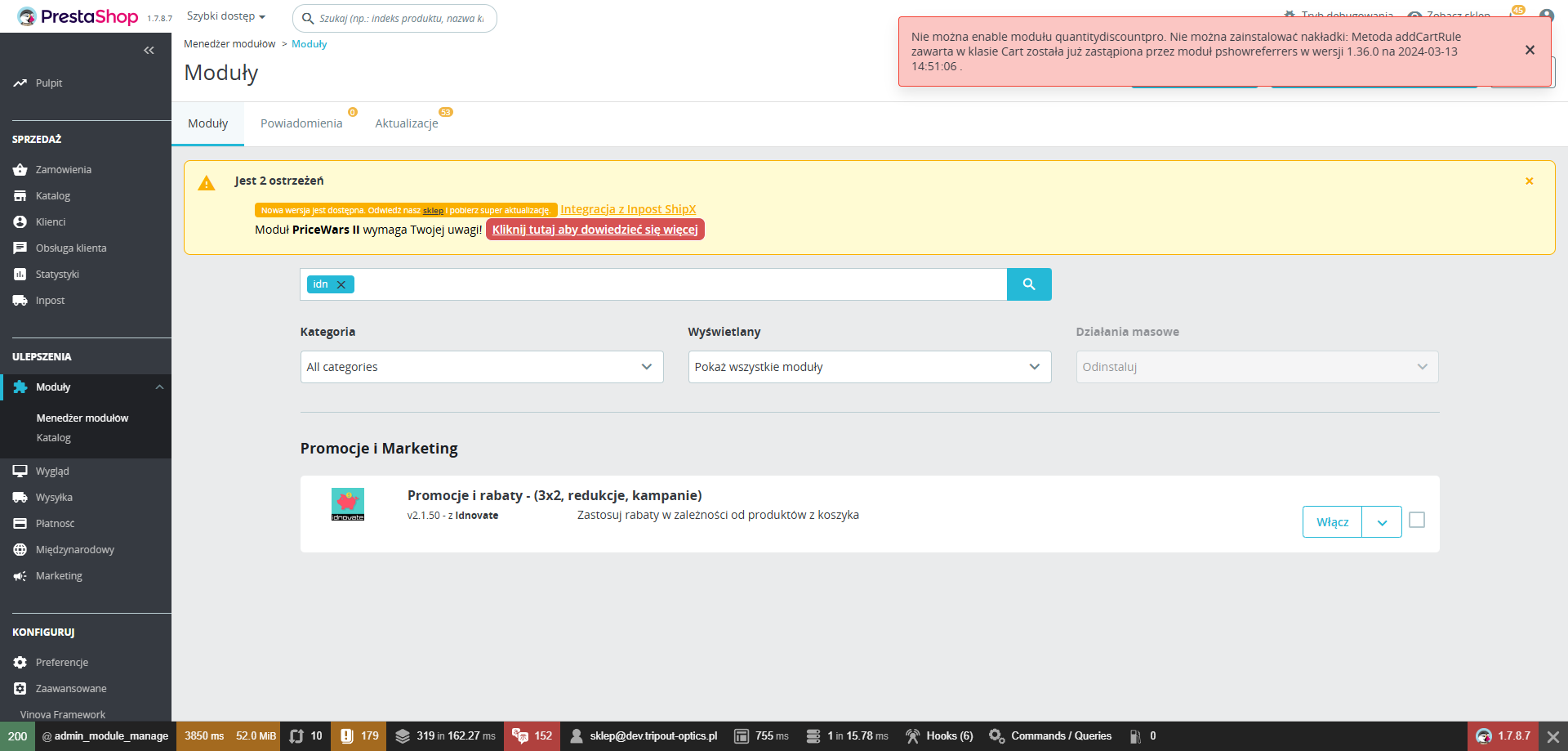The image size is (1568, 751).
Task: Remove the idn search tag
Action: 341,284
